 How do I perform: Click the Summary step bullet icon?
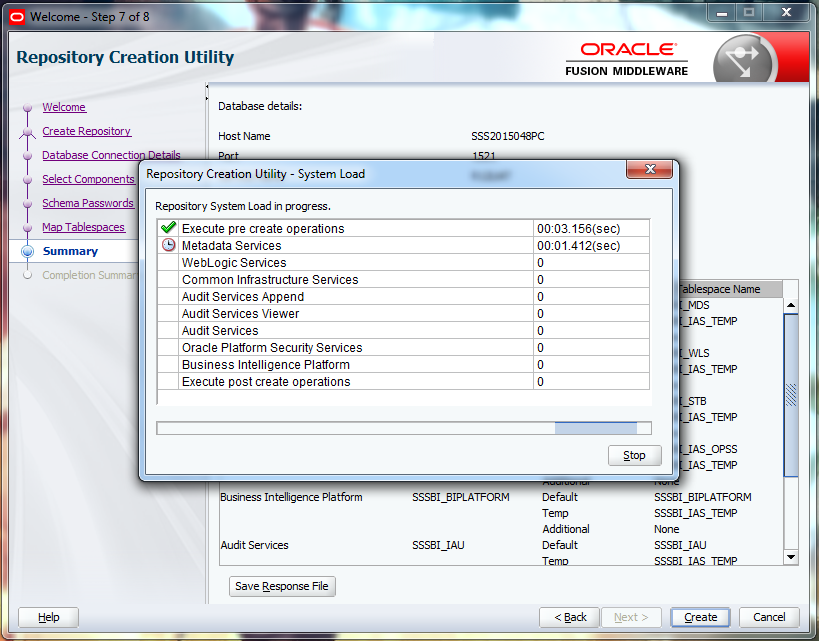[x=27, y=251]
